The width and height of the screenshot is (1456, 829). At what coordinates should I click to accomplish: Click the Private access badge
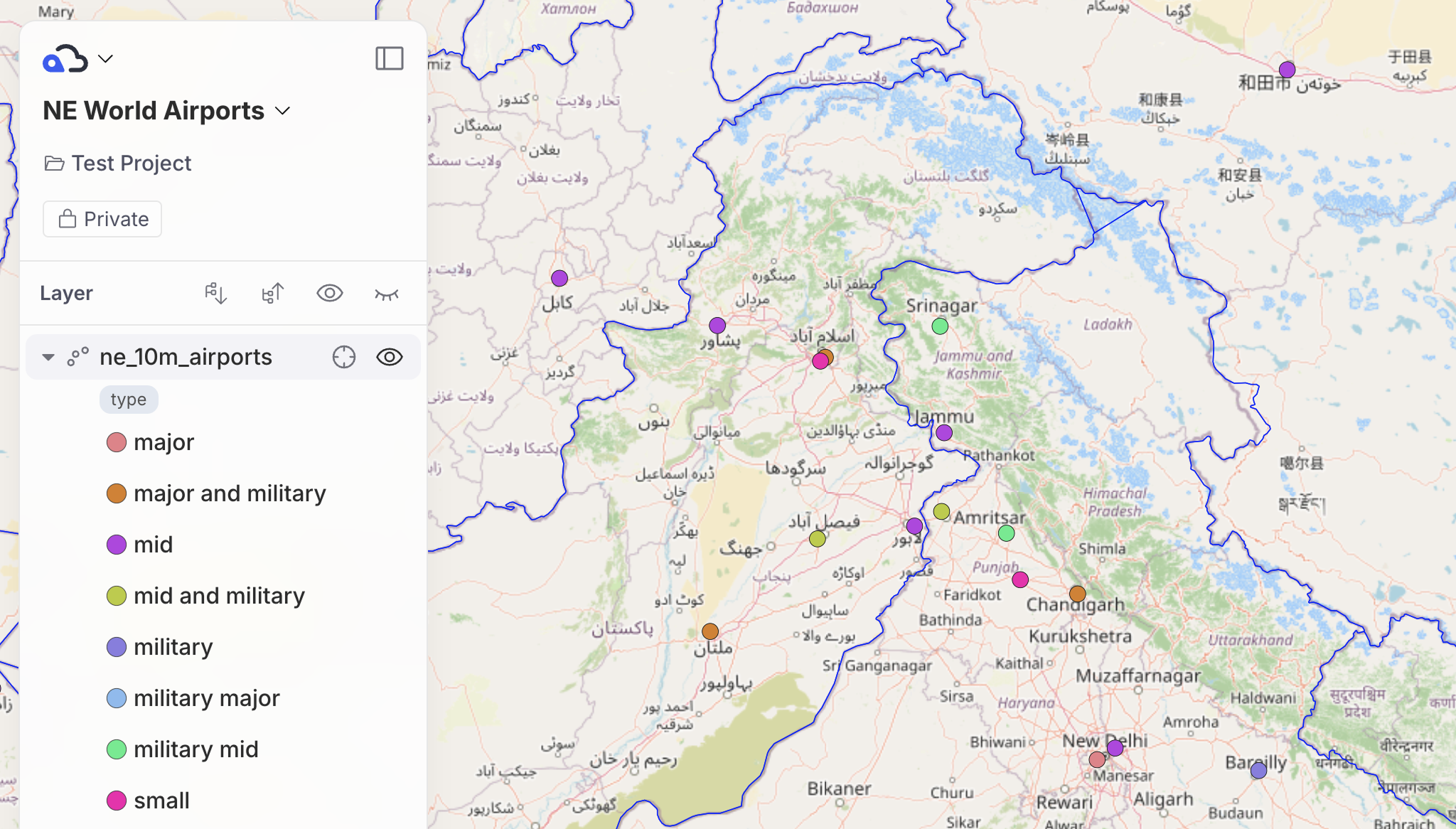click(102, 219)
